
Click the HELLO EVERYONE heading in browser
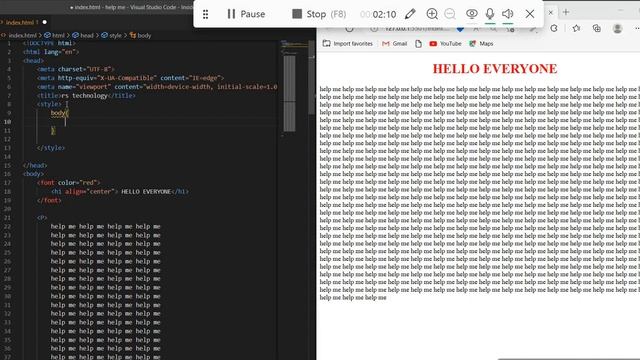[495, 69]
